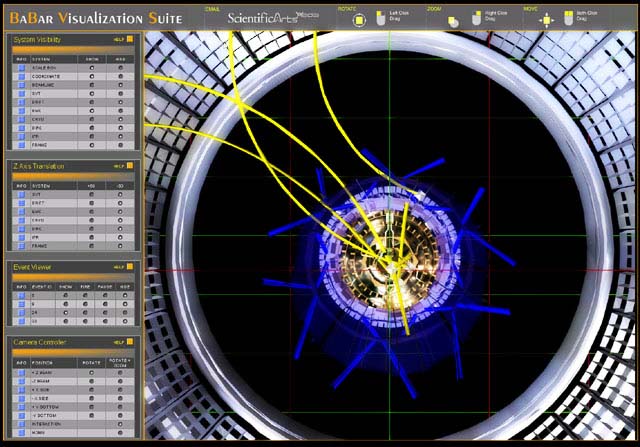Open info icon for -Z BEAM camera position
This screenshot has width=640, height=447.
click(x=21, y=381)
